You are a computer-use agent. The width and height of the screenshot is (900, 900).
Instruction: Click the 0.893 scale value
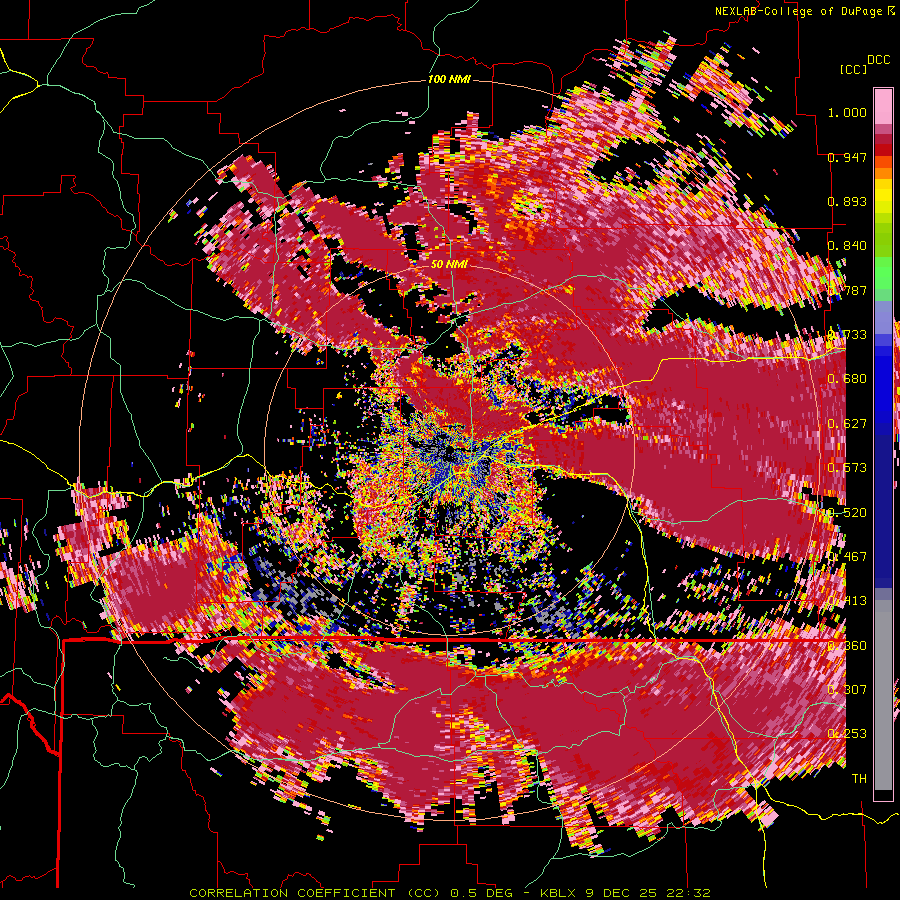tap(847, 201)
